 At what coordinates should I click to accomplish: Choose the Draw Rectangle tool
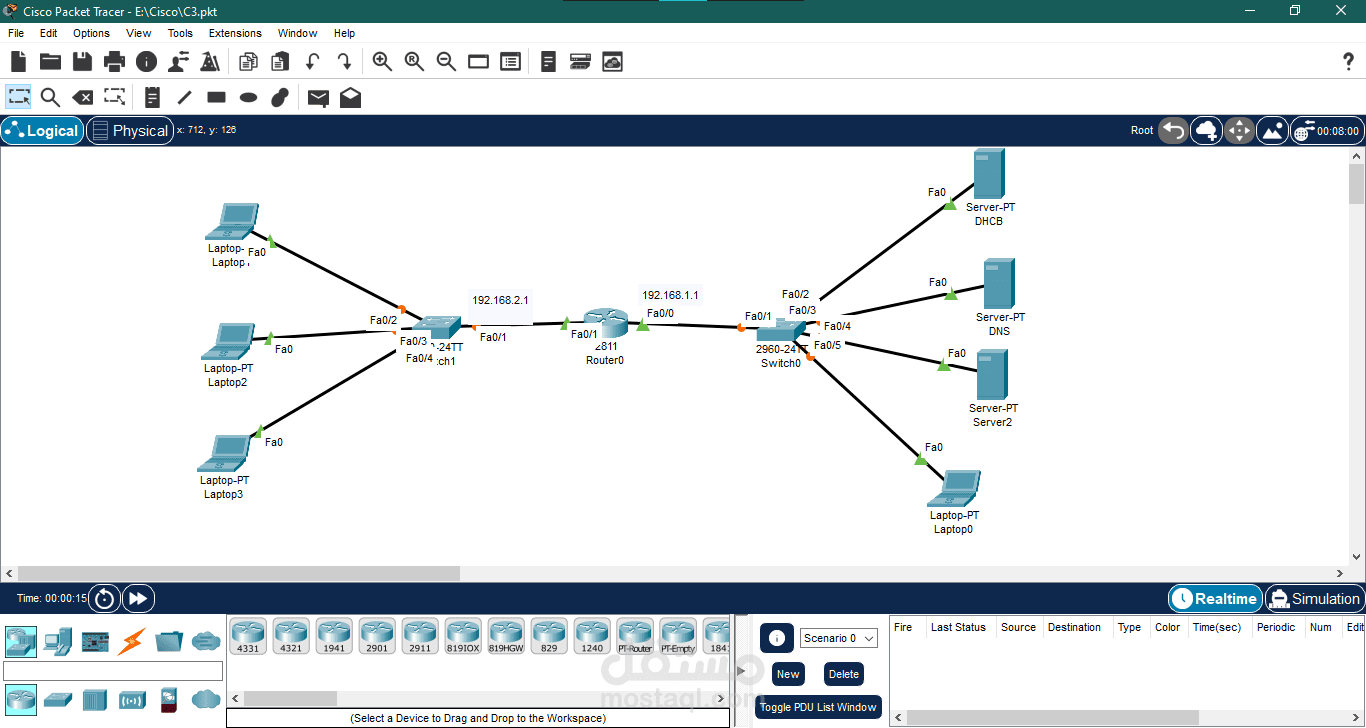[x=216, y=97]
